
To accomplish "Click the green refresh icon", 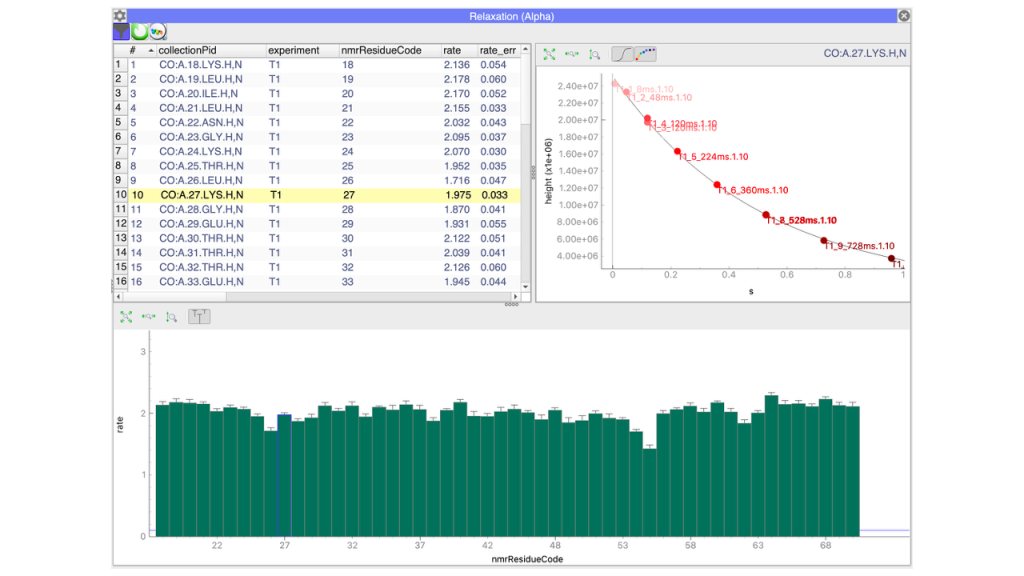I will [x=139, y=31].
